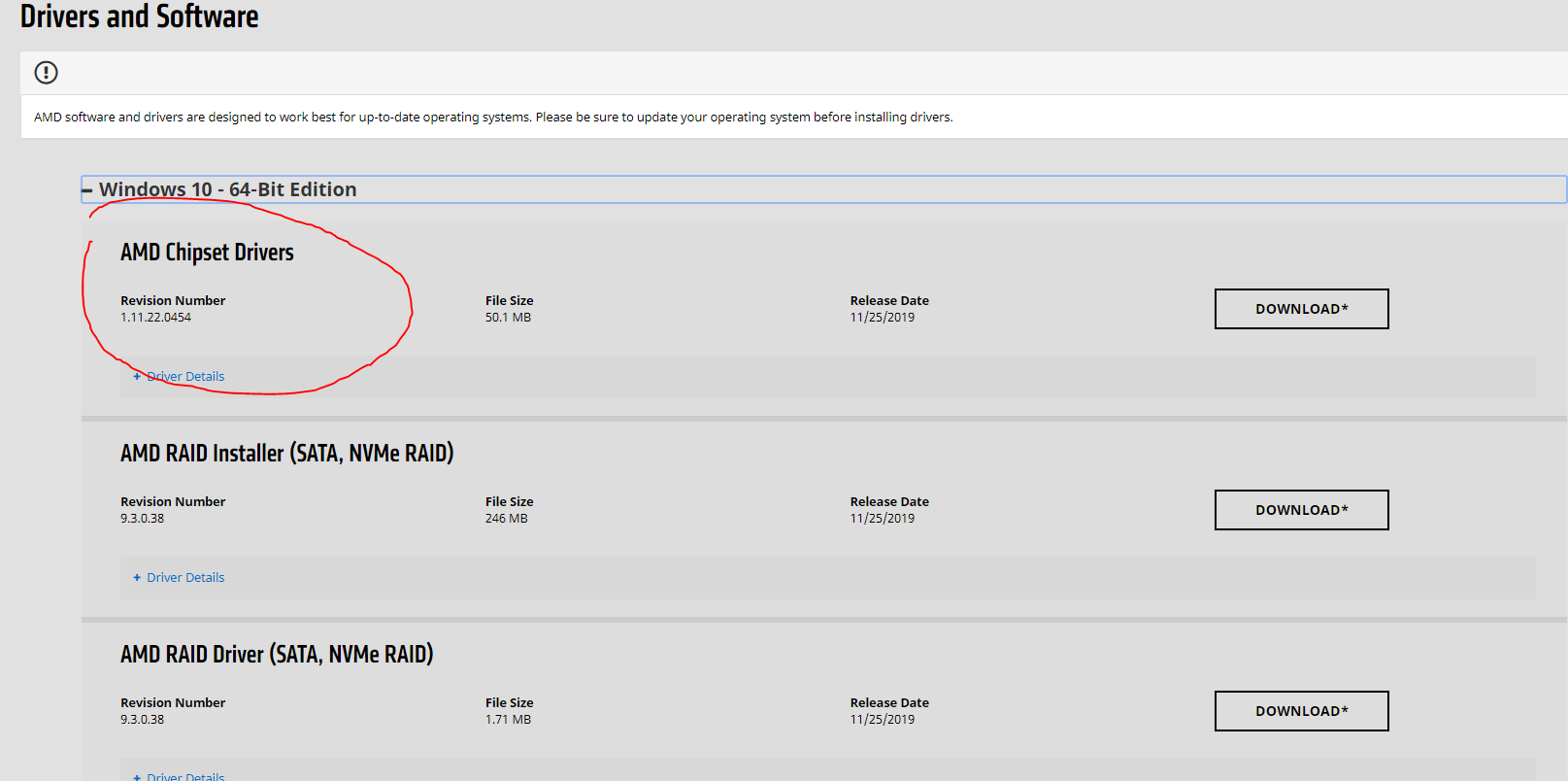Viewport: 1568px width, 781px height.
Task: Click the AMD Chipset Drivers release date value
Action: (883, 318)
